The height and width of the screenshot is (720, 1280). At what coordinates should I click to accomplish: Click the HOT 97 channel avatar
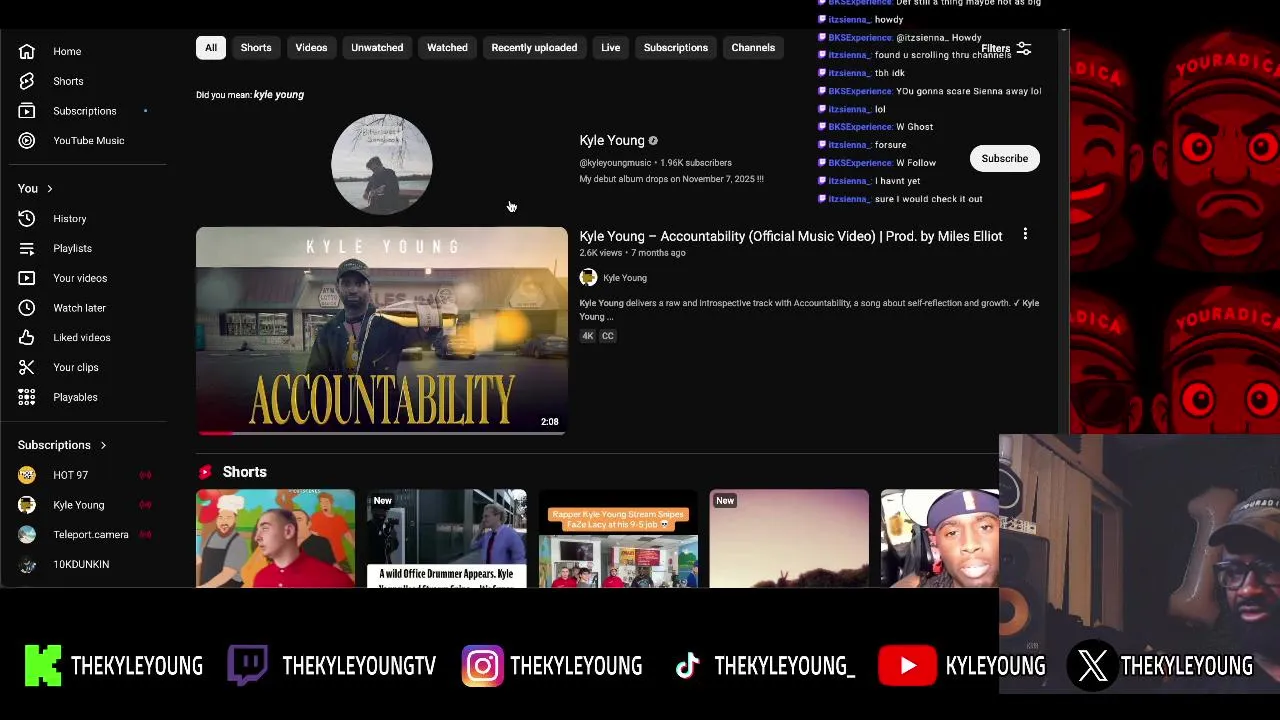click(x=27, y=475)
